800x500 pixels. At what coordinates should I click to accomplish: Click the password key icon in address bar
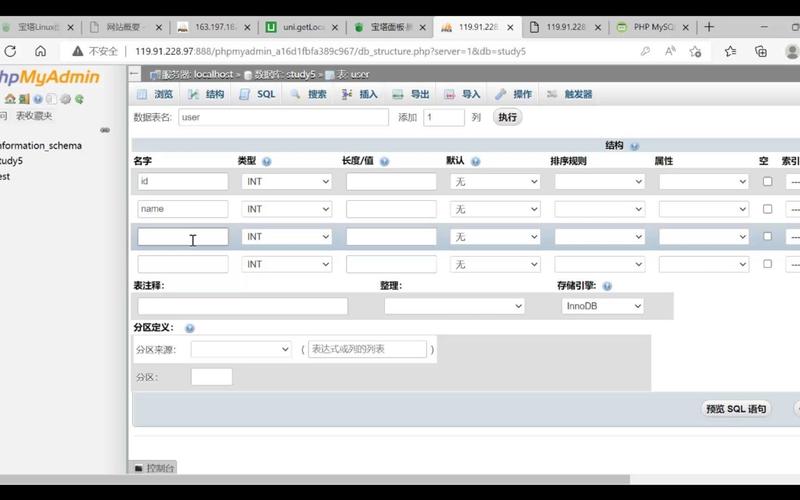click(x=645, y=51)
